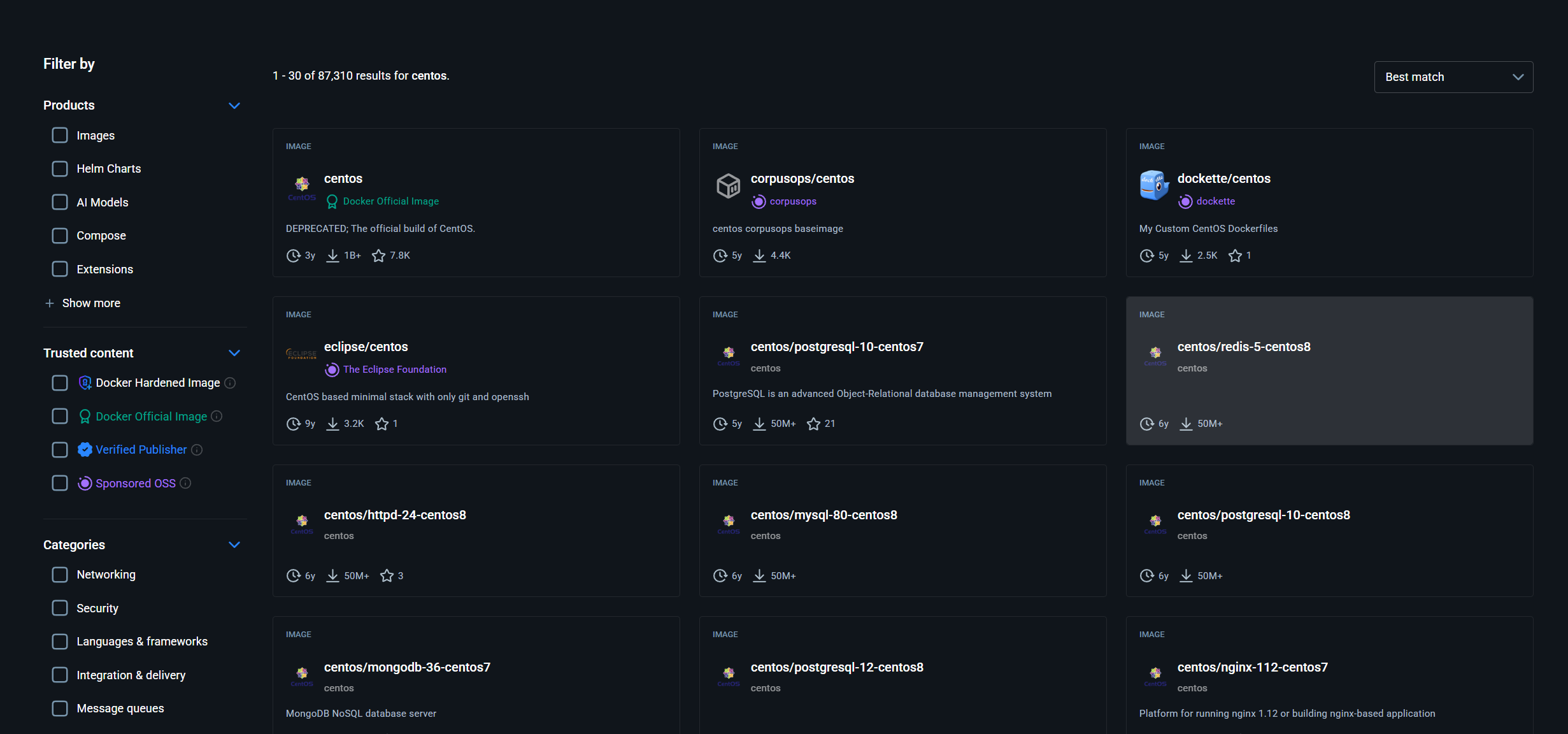Screen dimensions: 1568x734
Task: Check the Extensions filter
Action: pyautogui.click(x=60, y=269)
